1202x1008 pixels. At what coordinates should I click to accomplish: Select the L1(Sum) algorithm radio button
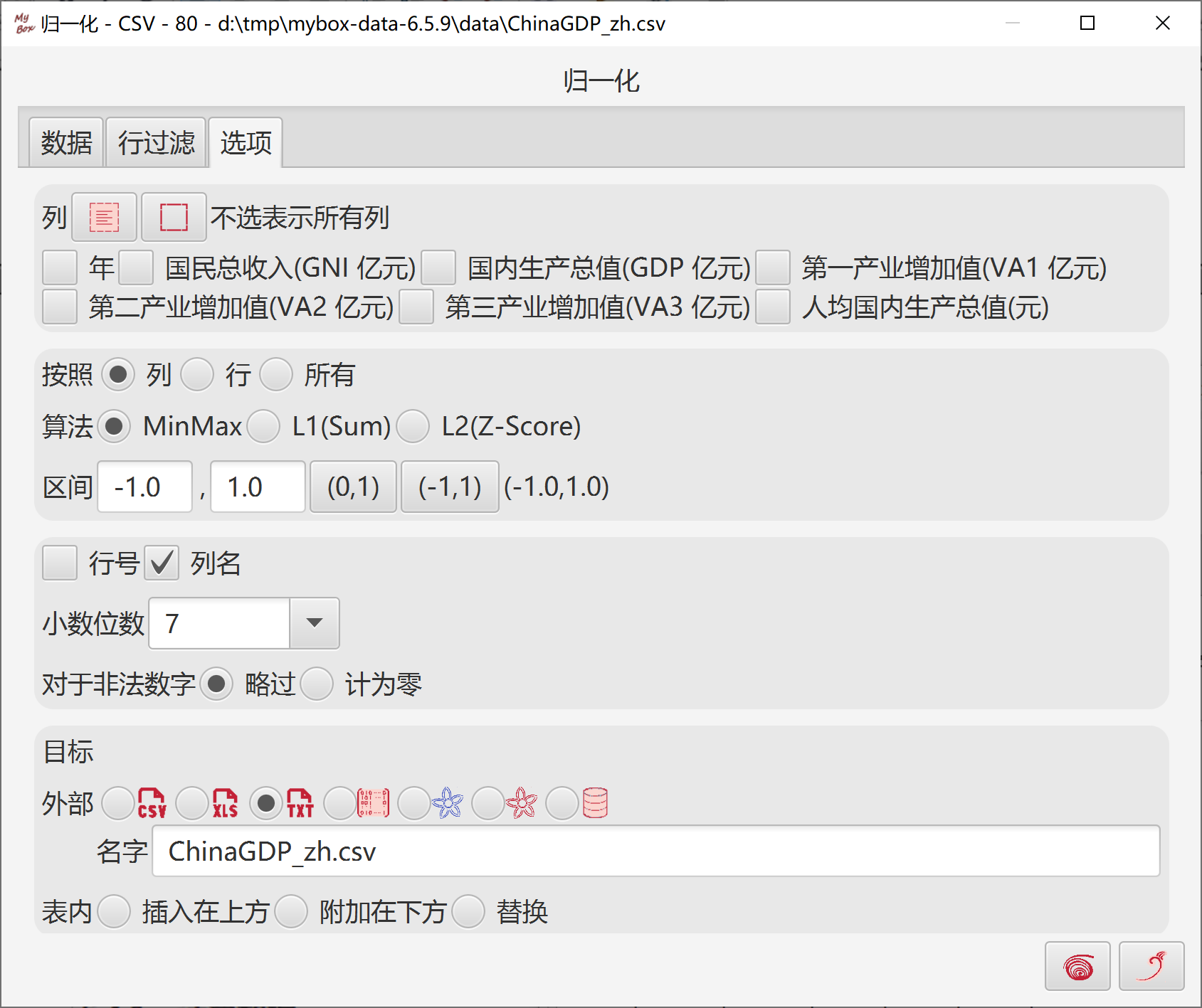tap(263, 426)
